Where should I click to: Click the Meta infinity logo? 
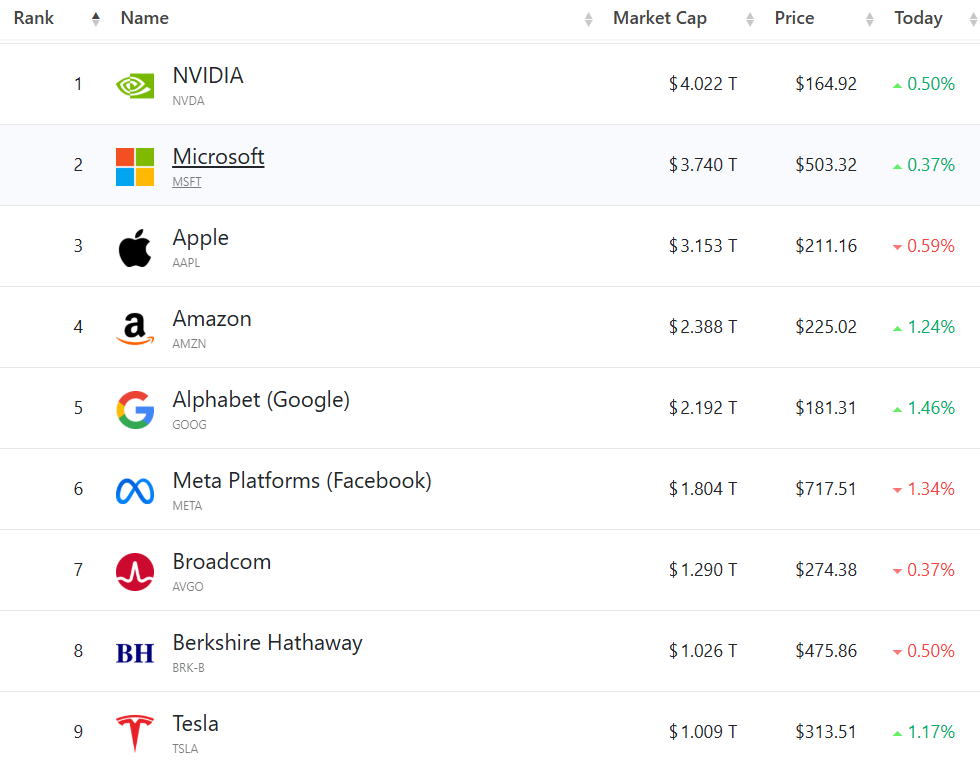pos(135,491)
